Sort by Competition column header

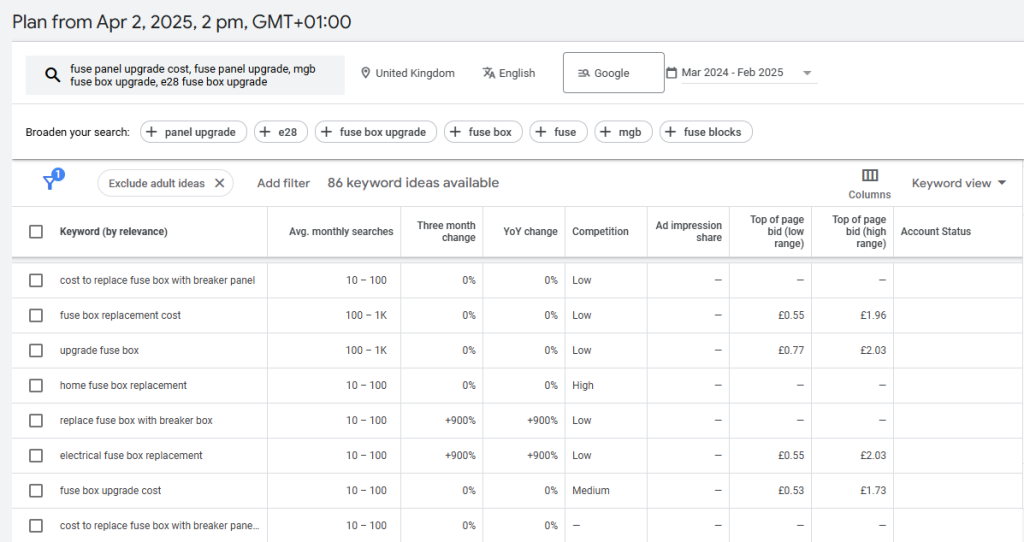pos(600,232)
